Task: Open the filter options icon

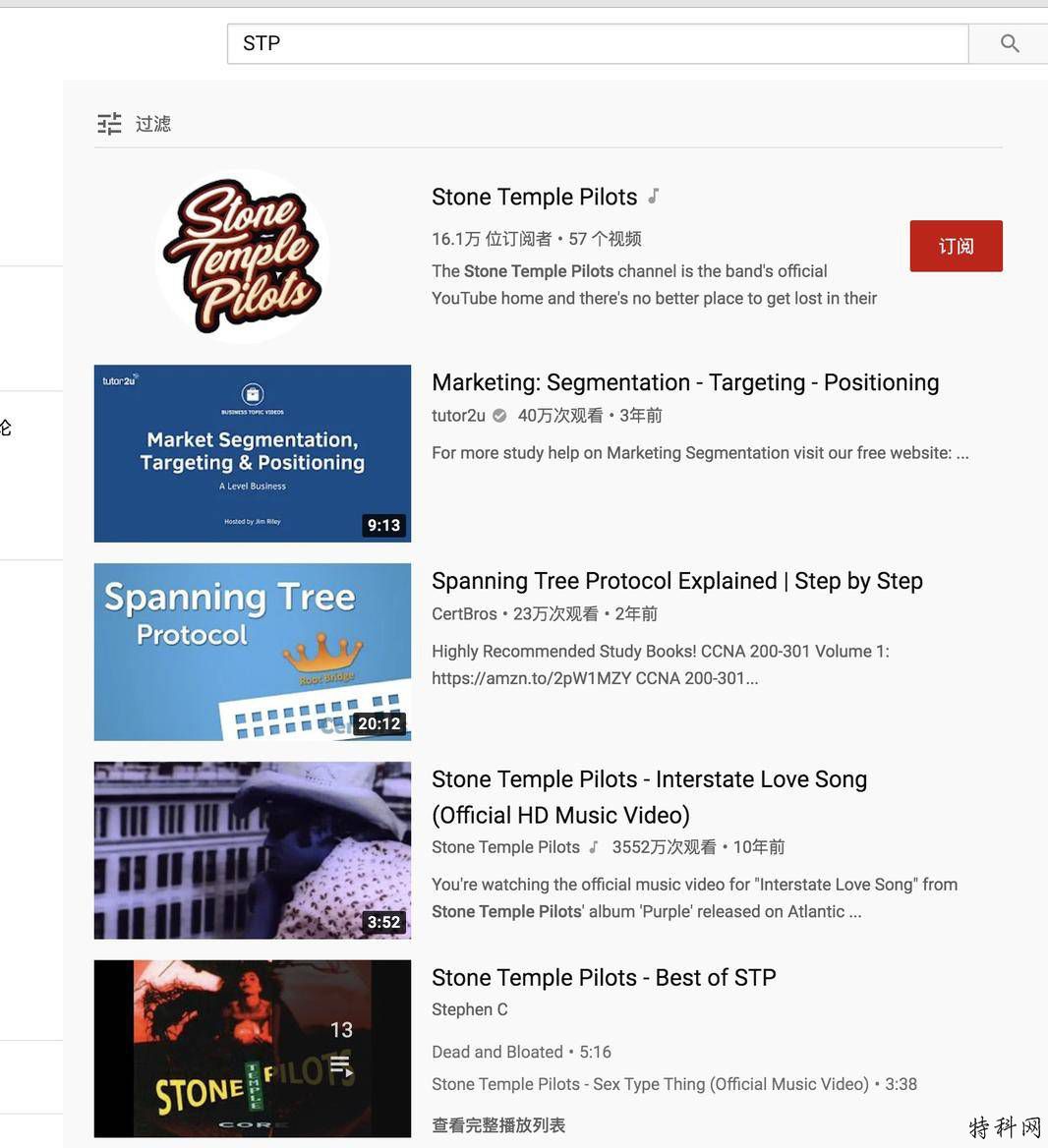Action: [x=110, y=124]
